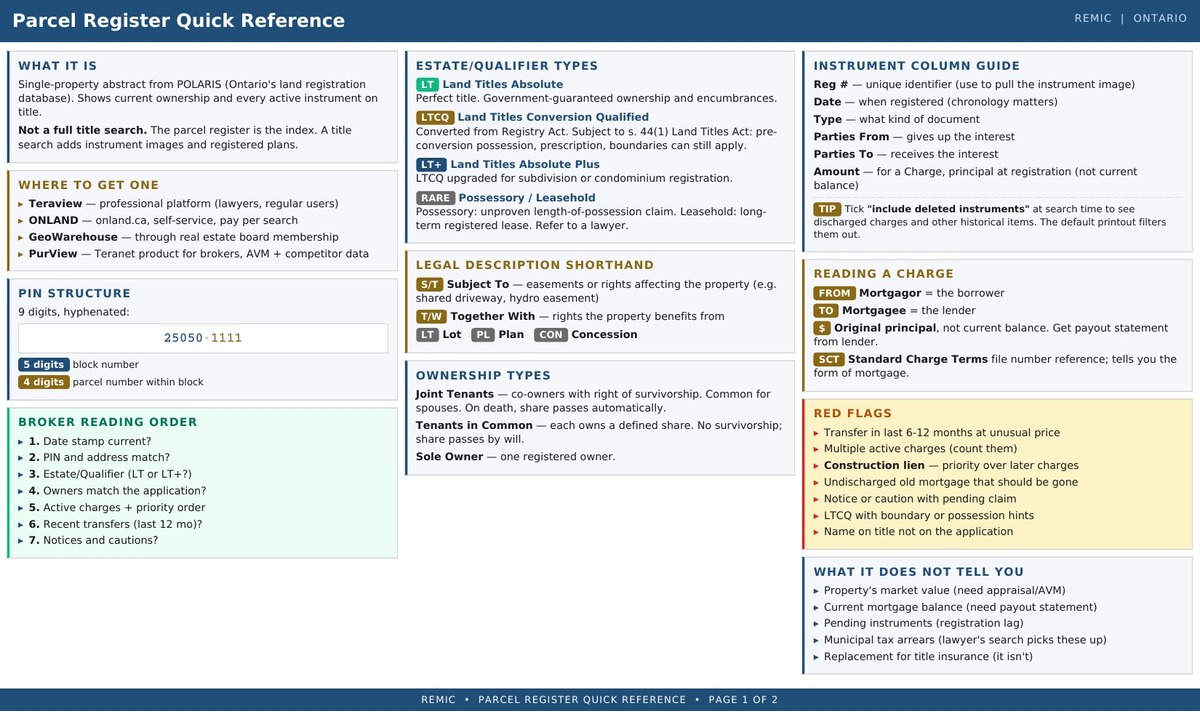Click "Joint Tenants" under Ownership Types
This screenshot has height=727, width=1200.
[455, 395]
